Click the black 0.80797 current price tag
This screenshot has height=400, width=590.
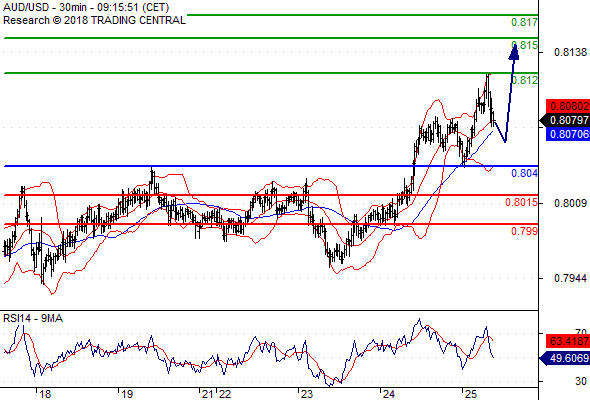[x=565, y=120]
